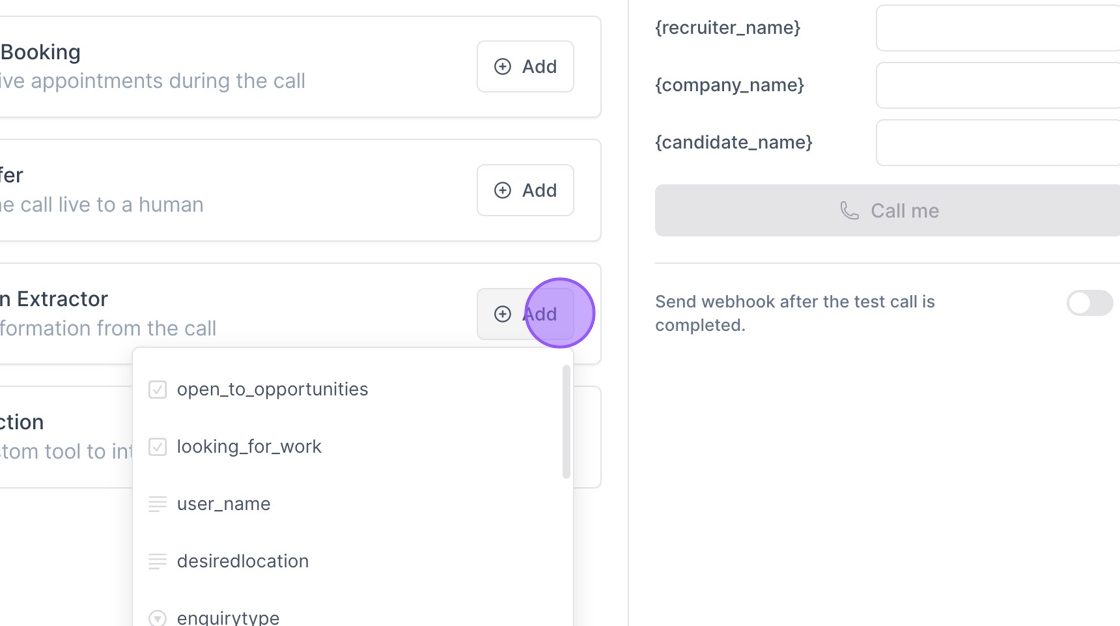The width and height of the screenshot is (1120, 626).
Task: Click the recruiter_name input field
Action: tap(998, 28)
